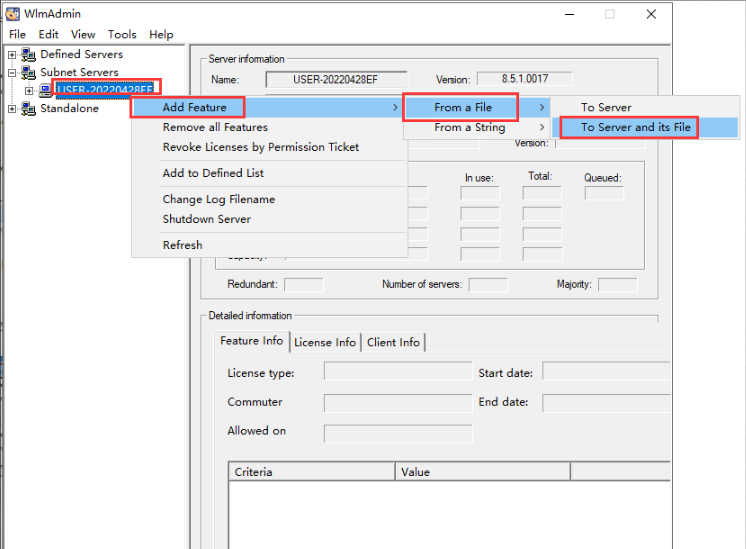
Task: Expand the Defined Servers tree node
Action: 12,55
